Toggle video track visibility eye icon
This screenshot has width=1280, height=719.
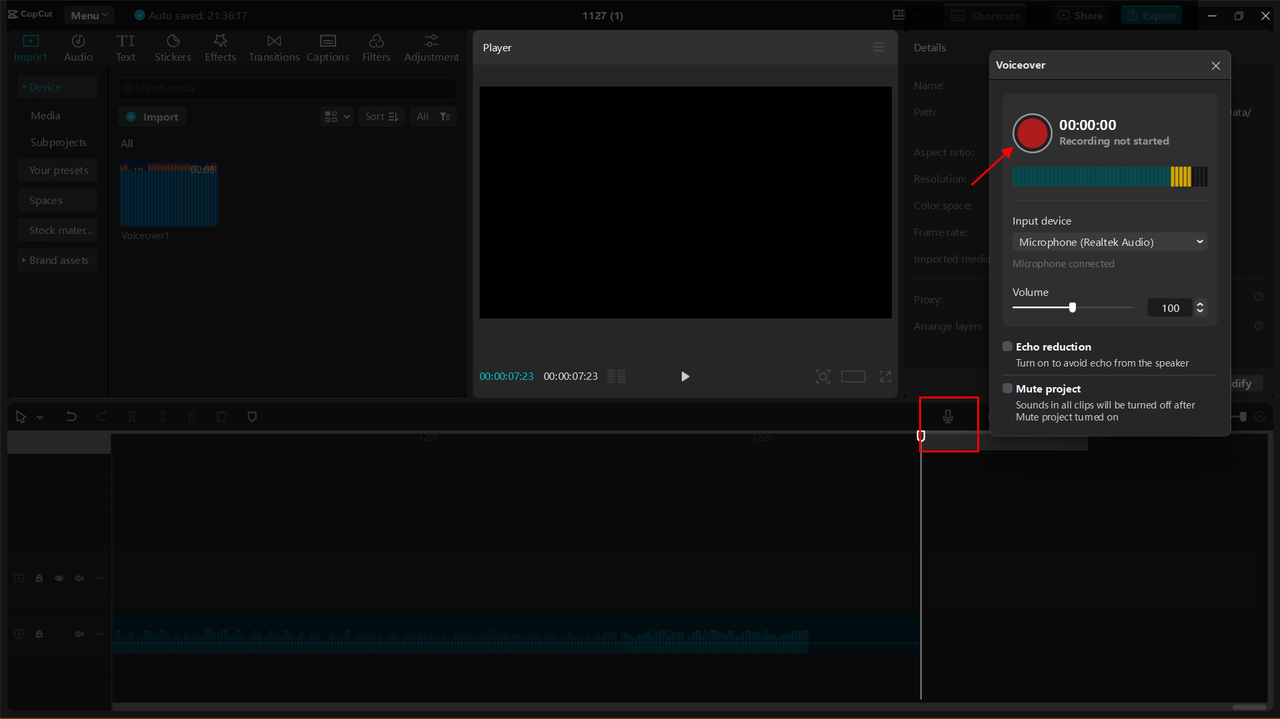[59, 578]
